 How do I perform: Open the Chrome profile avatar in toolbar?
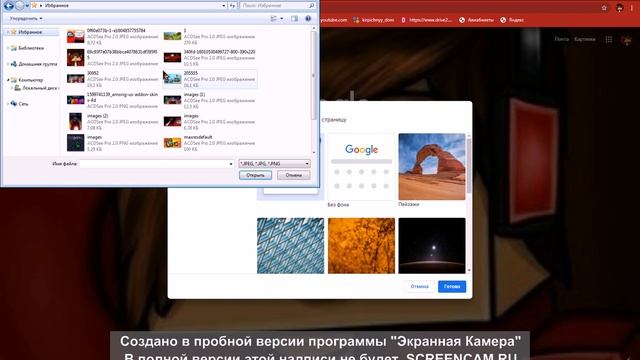coord(620,8)
